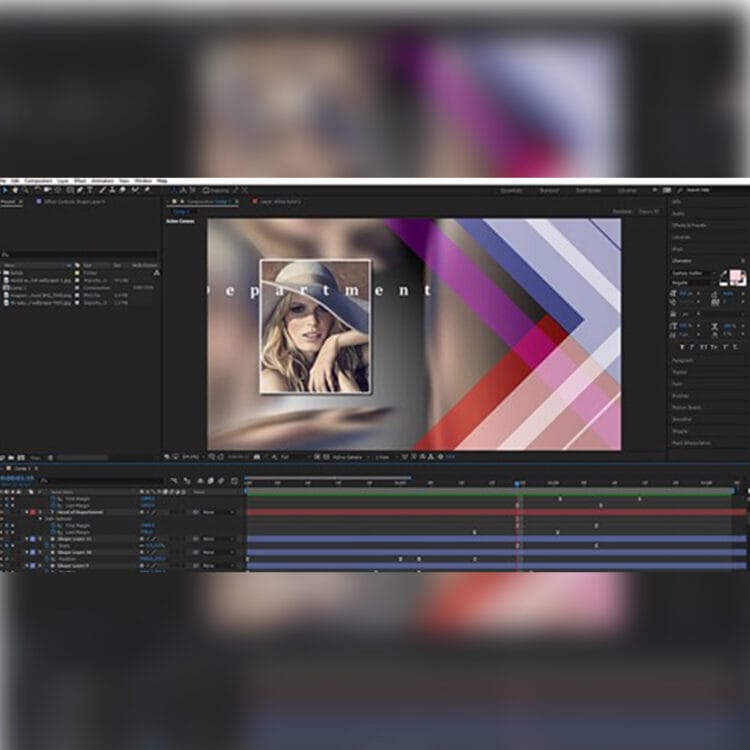Toggle visibility of Shape Layer 11
Viewport: 750px width, 750px height.
(4, 539)
